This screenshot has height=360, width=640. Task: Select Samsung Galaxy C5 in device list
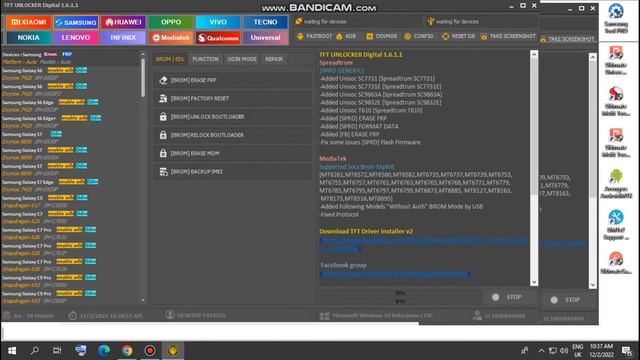(22, 198)
